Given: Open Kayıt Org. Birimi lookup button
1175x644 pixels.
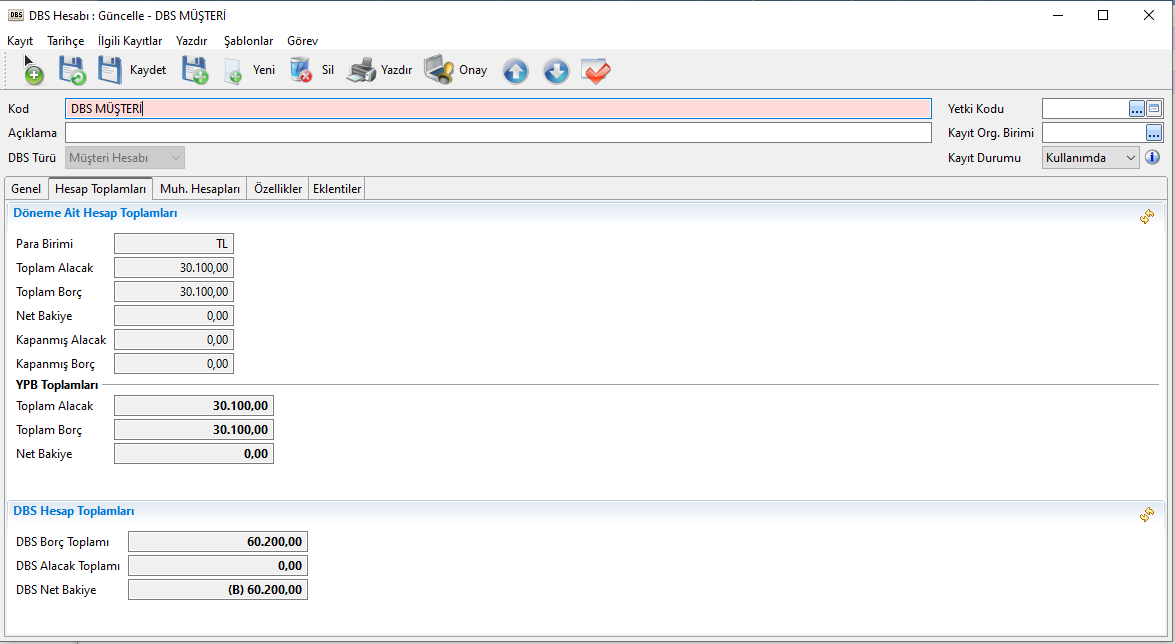Looking at the screenshot, I should click(x=1154, y=133).
